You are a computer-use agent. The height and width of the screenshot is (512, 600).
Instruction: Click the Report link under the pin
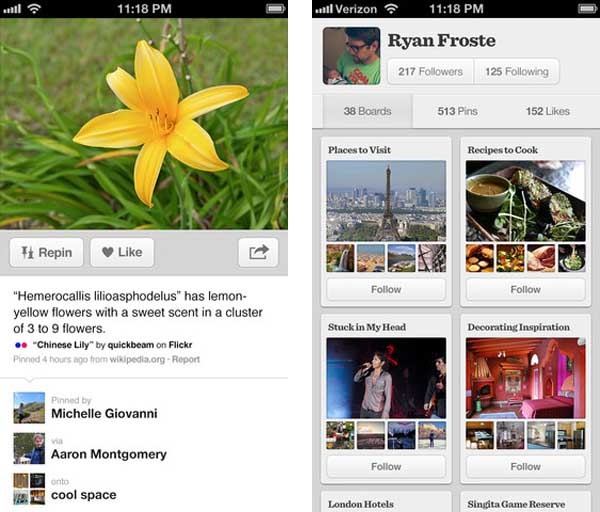tap(186, 359)
